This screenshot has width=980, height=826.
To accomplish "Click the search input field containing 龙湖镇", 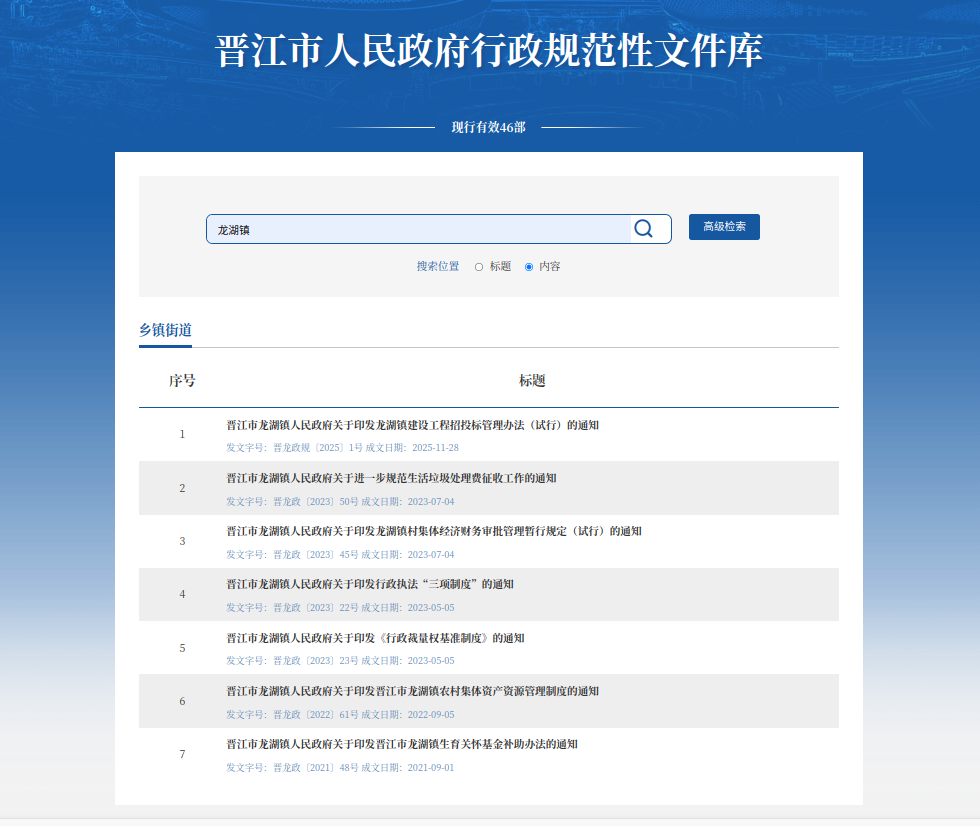I will [x=420, y=229].
